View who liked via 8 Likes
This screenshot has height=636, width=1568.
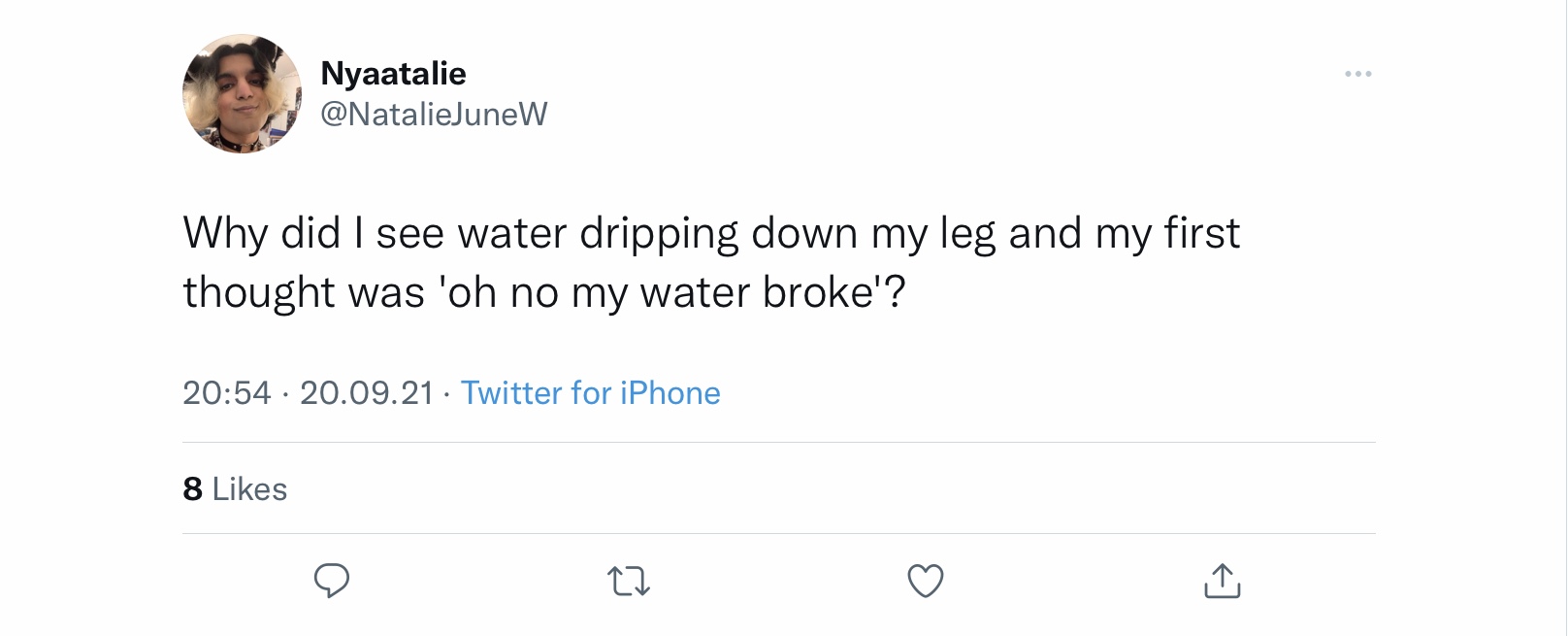[x=235, y=488]
